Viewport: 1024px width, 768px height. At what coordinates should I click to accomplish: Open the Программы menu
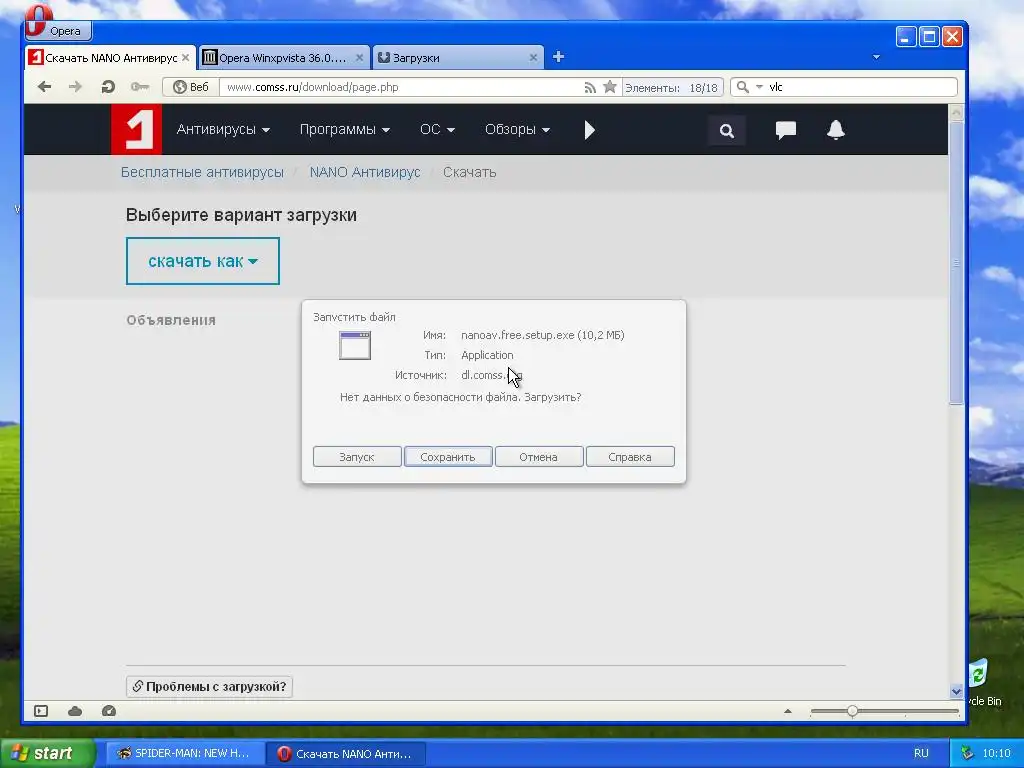pos(345,129)
